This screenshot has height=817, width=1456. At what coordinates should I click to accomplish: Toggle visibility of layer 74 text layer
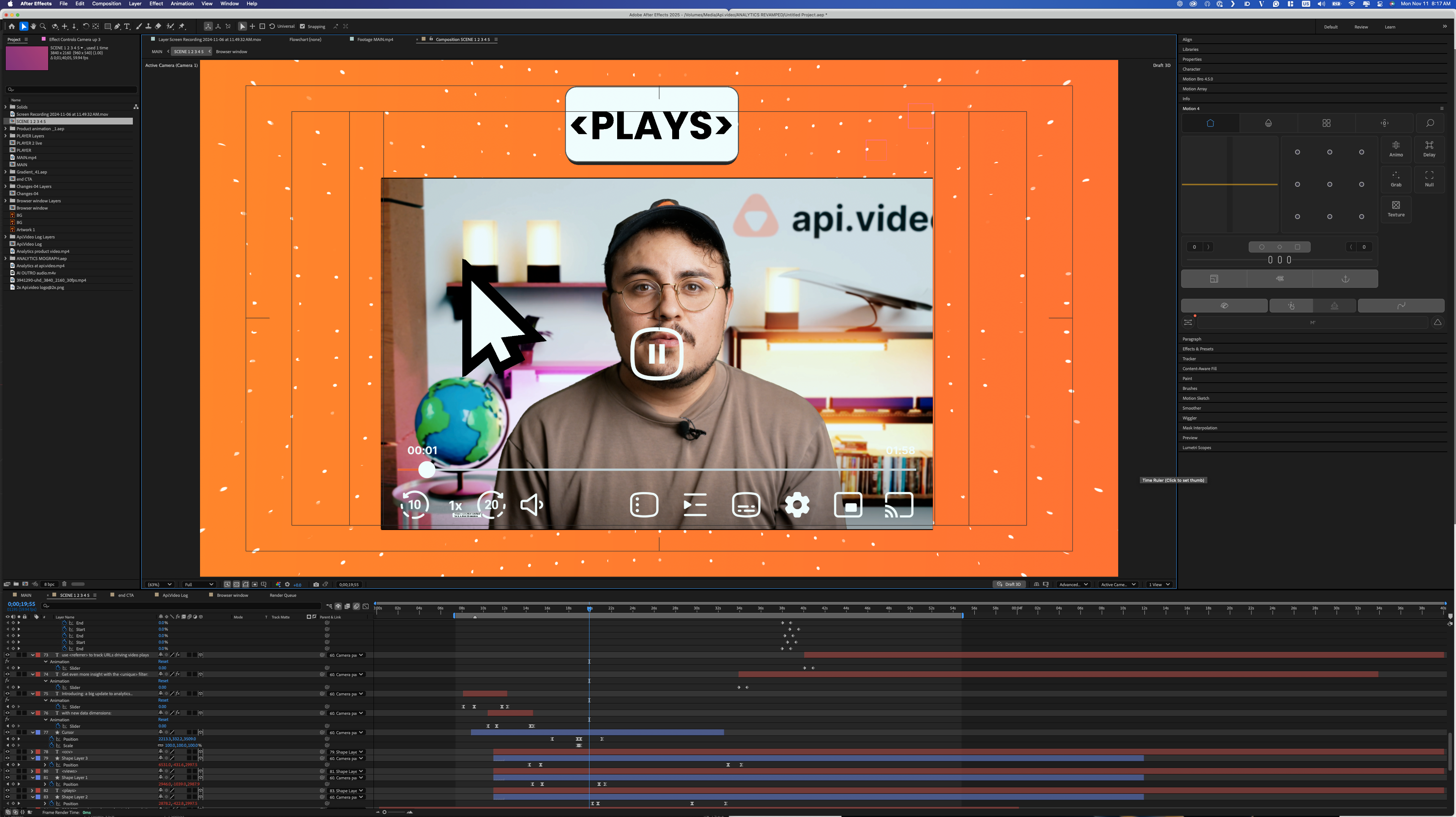click(7, 674)
